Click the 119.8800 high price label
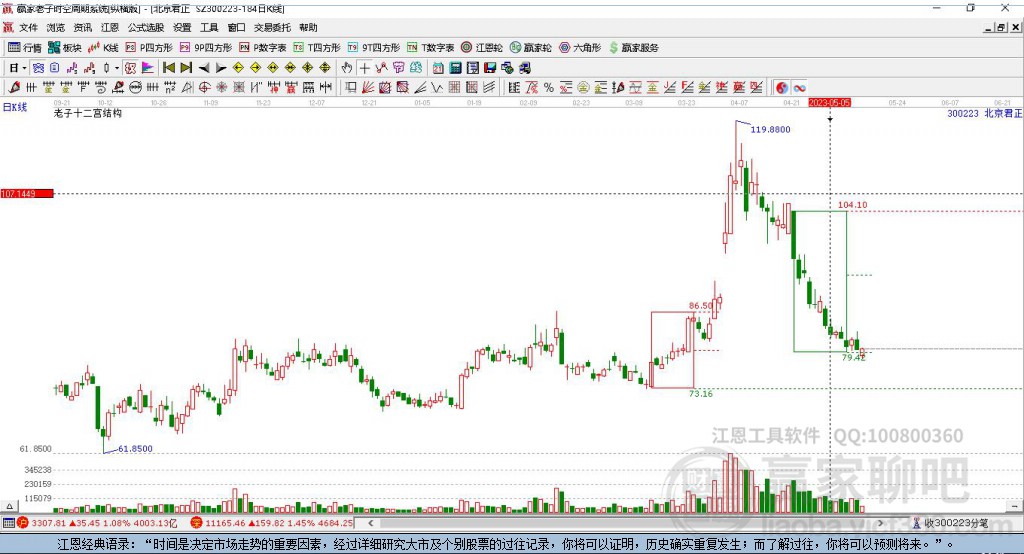Screen dimensions: 1024x554 coord(771,129)
